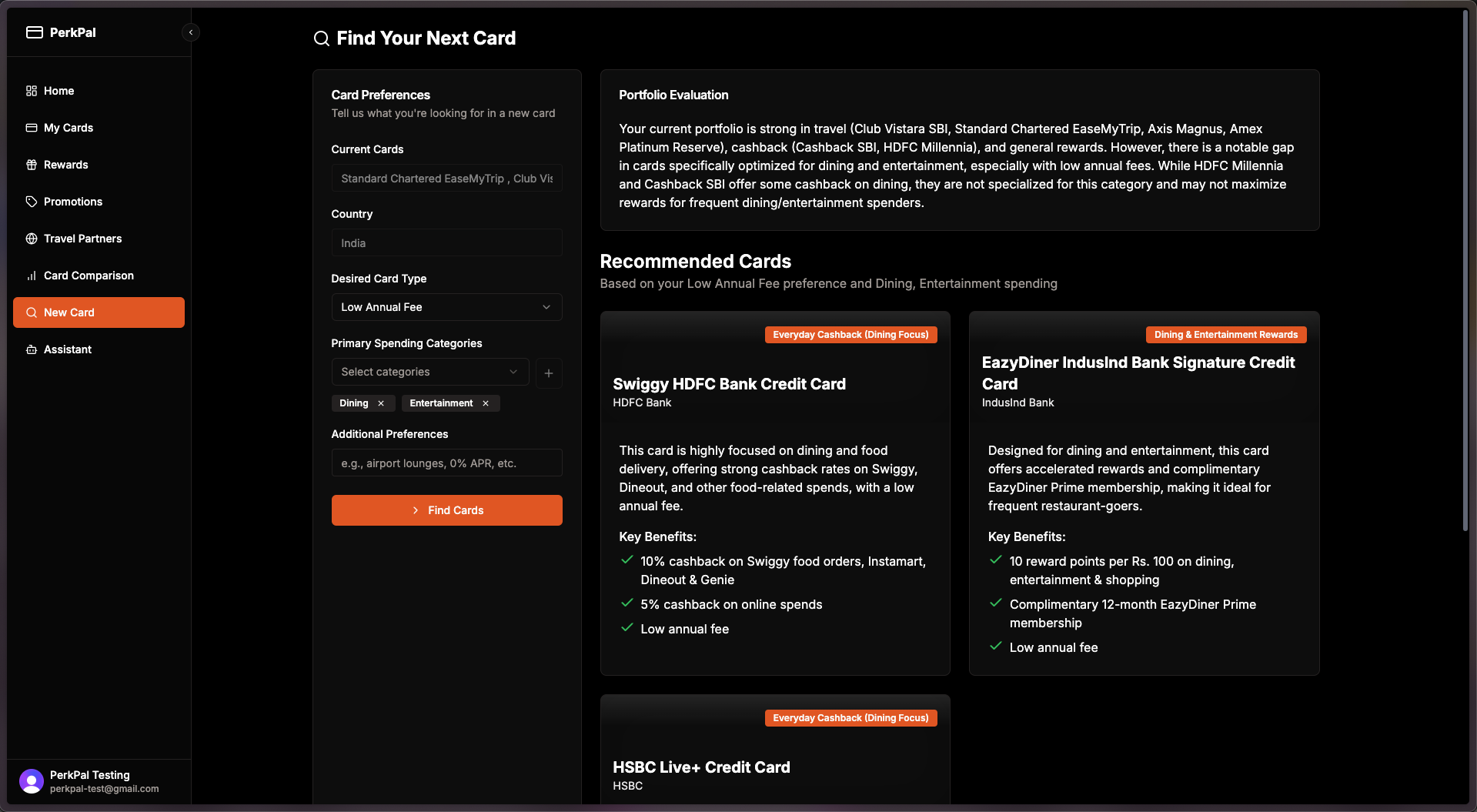The image size is (1477, 812).
Task: Click the perkpal-test@gmail.com account email
Action: (x=105, y=789)
